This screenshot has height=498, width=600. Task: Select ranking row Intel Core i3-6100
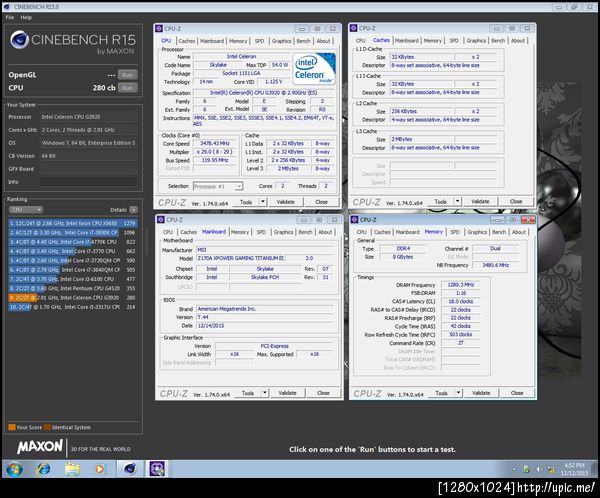[x=73, y=279]
